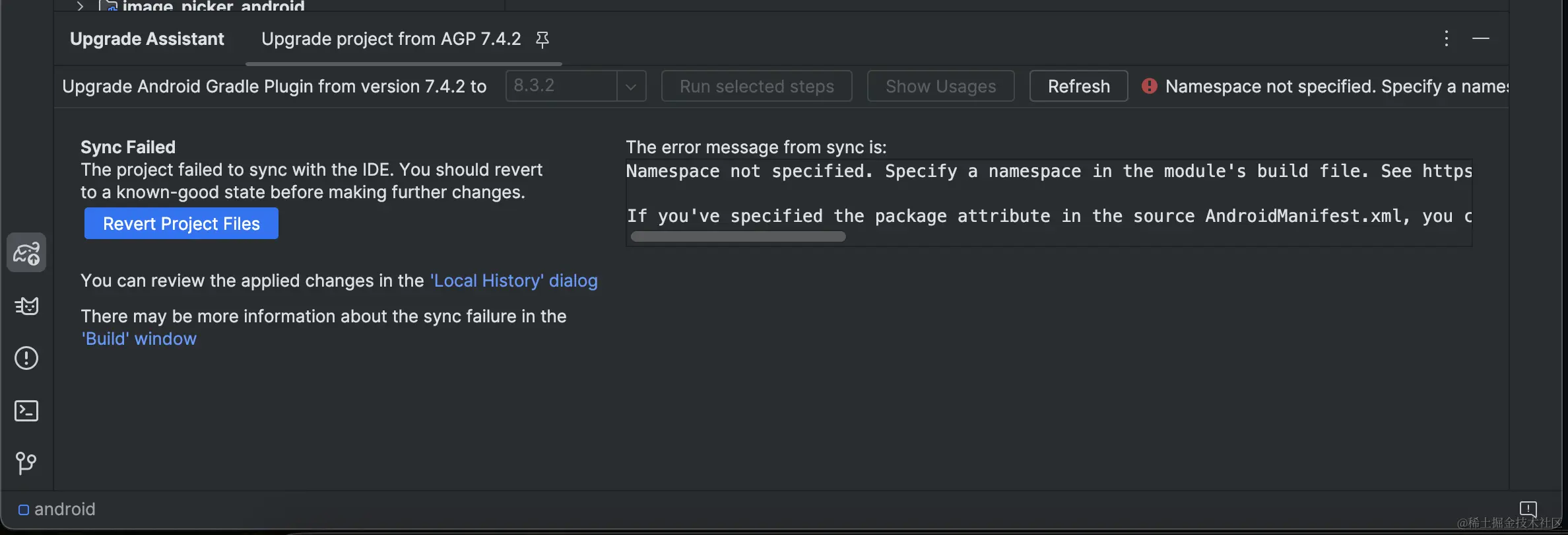1568x535 pixels.
Task: Open notifications from the status bar icon
Action: tap(1528, 508)
